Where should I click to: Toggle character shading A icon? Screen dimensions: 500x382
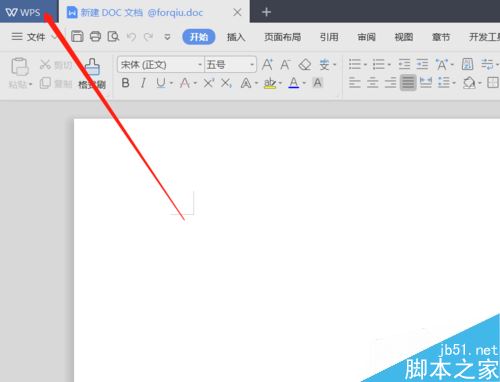tap(318, 82)
